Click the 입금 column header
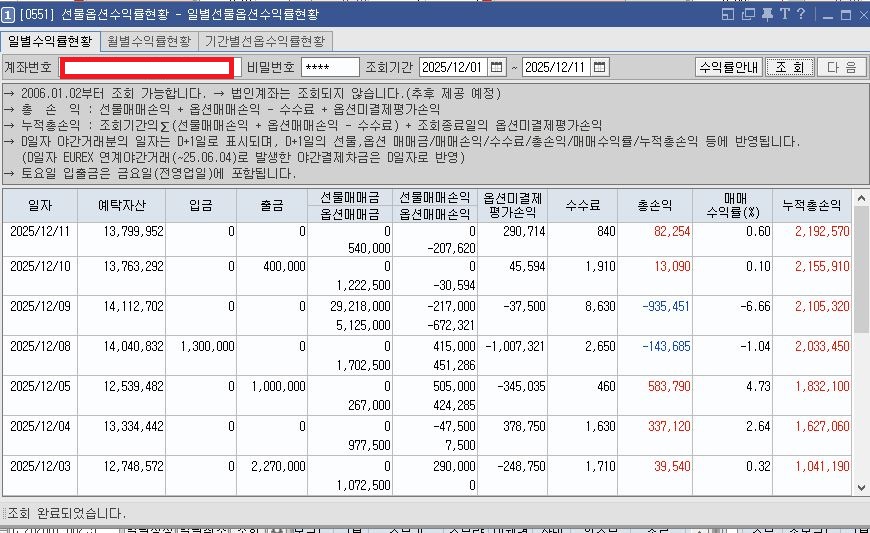This screenshot has width=870, height=533. tap(201, 206)
